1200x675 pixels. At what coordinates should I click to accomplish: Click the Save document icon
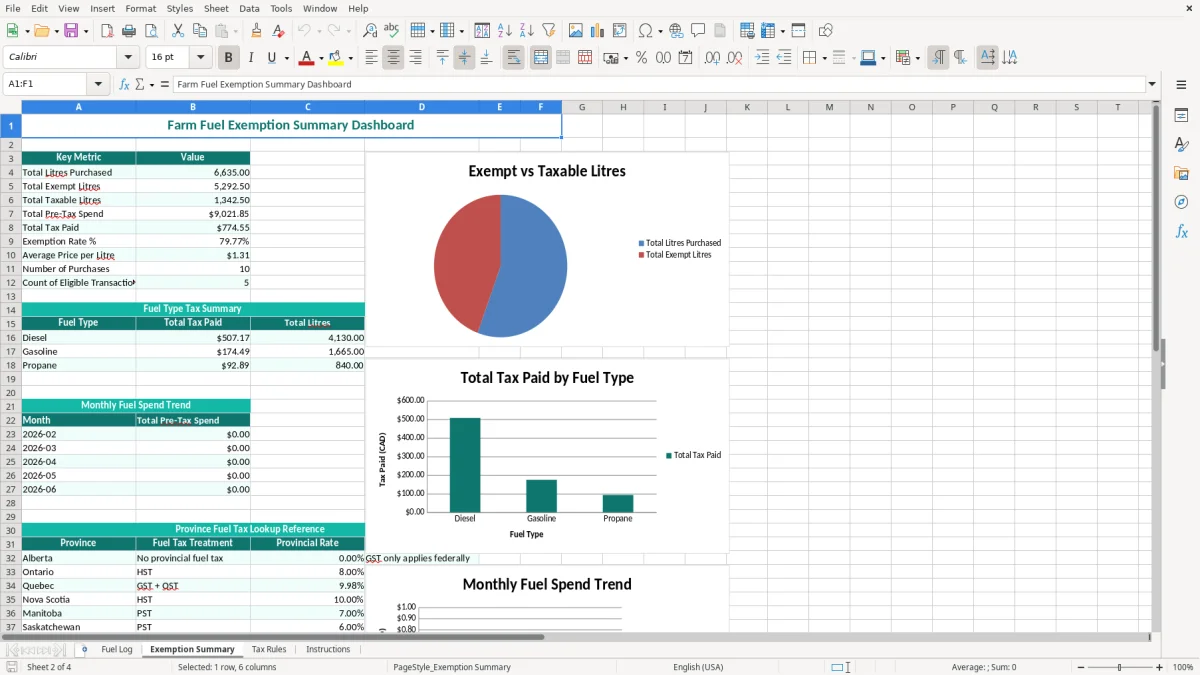click(71, 31)
